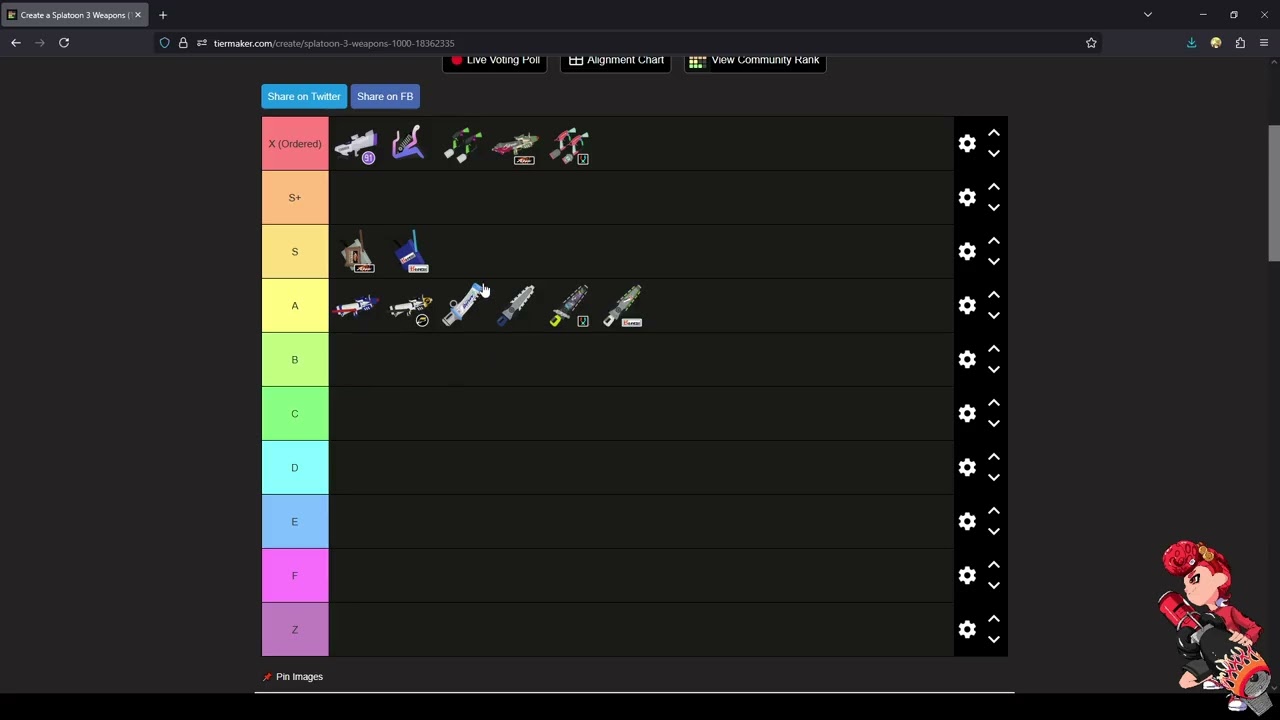Select first weapon in X (Ordered) tier

[356, 145]
